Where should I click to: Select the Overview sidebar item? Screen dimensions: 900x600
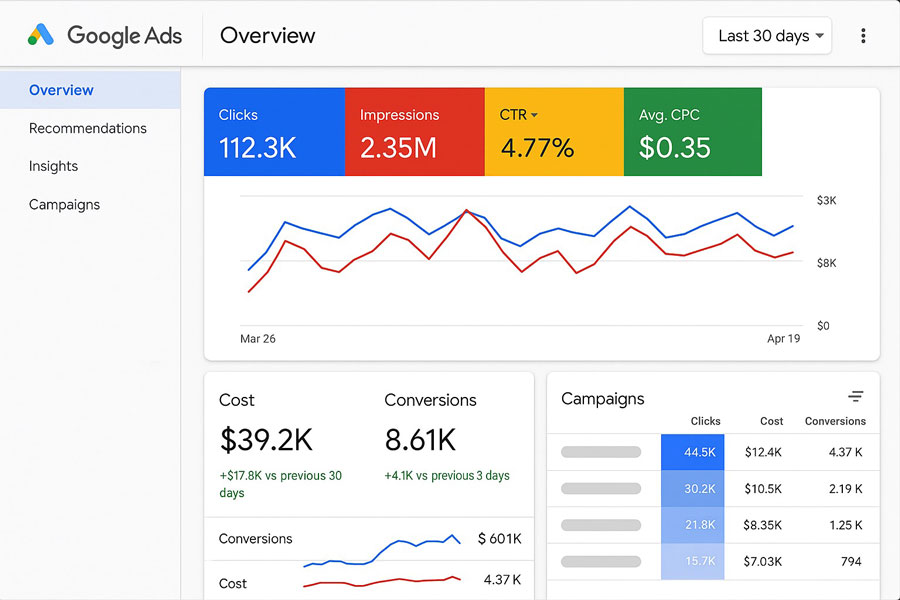[61, 90]
